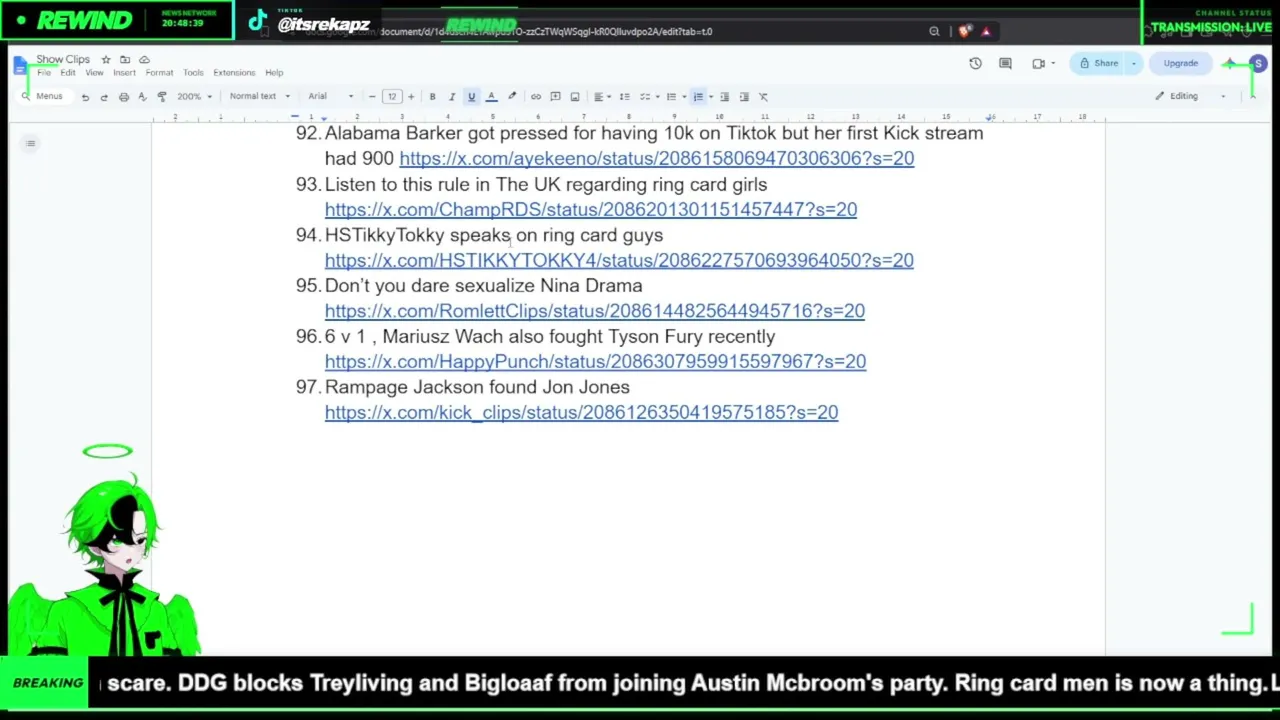The image size is (1280, 720).
Task: Open the Format menu
Action: tap(159, 73)
